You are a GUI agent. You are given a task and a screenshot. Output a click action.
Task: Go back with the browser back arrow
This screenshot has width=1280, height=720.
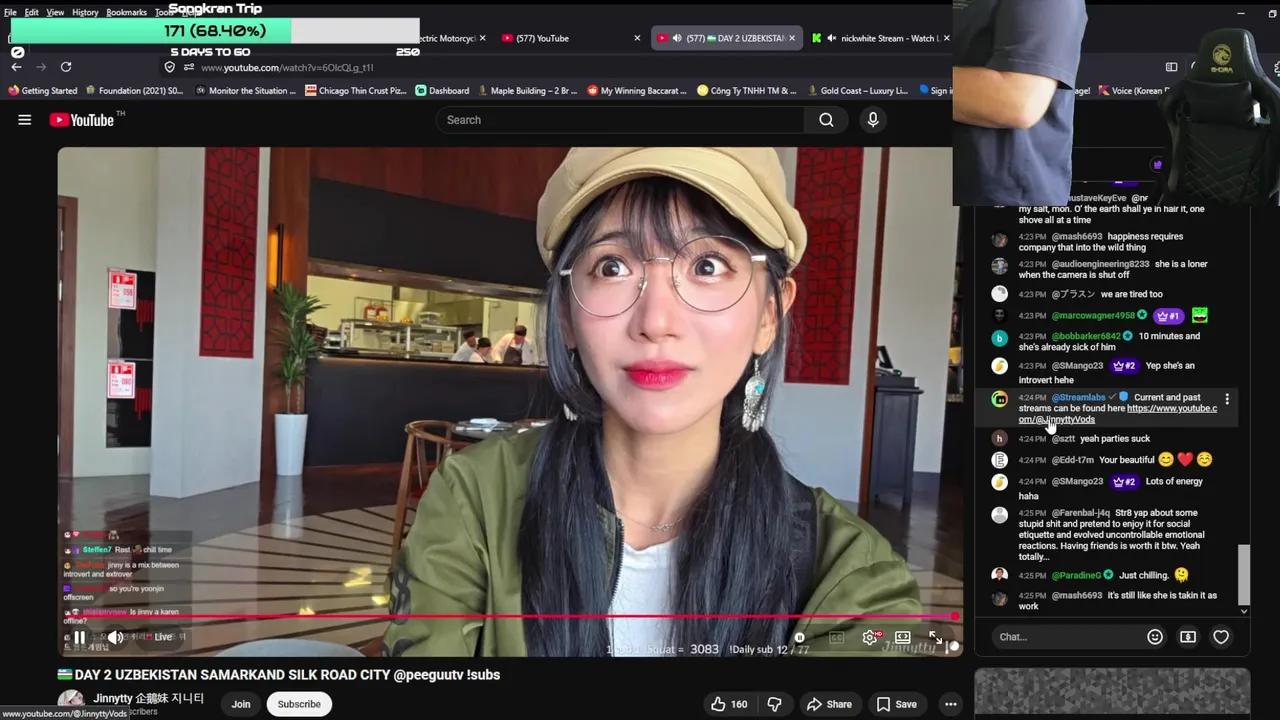click(16, 67)
